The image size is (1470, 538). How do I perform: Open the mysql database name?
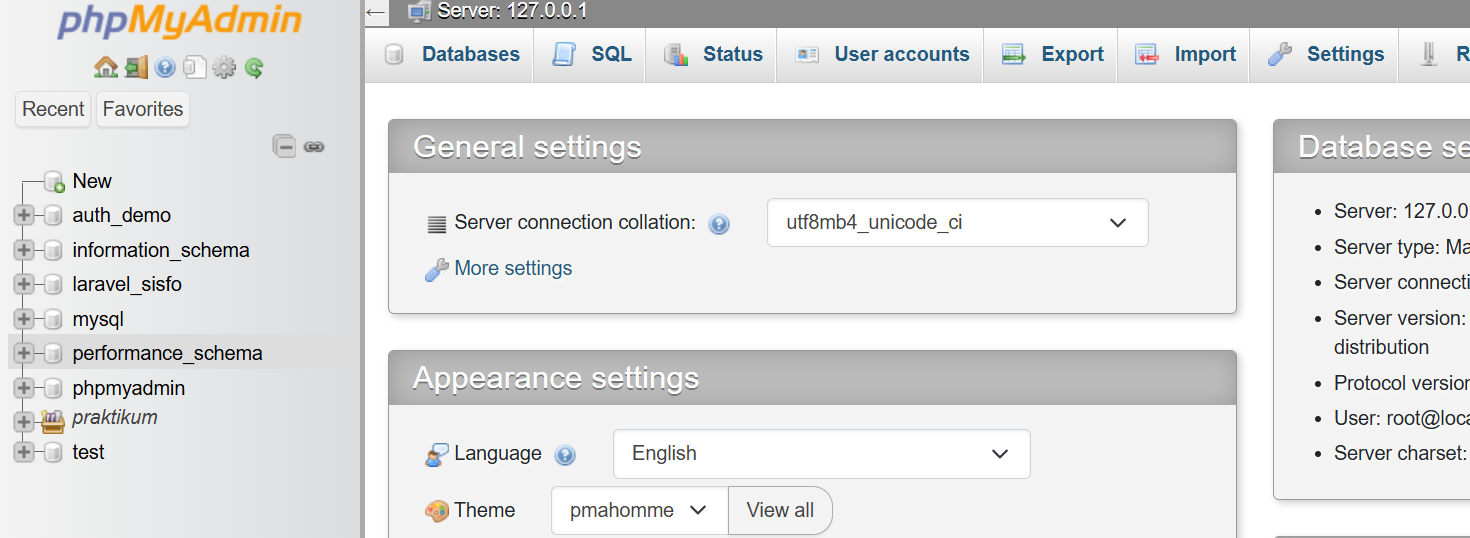[x=98, y=319]
